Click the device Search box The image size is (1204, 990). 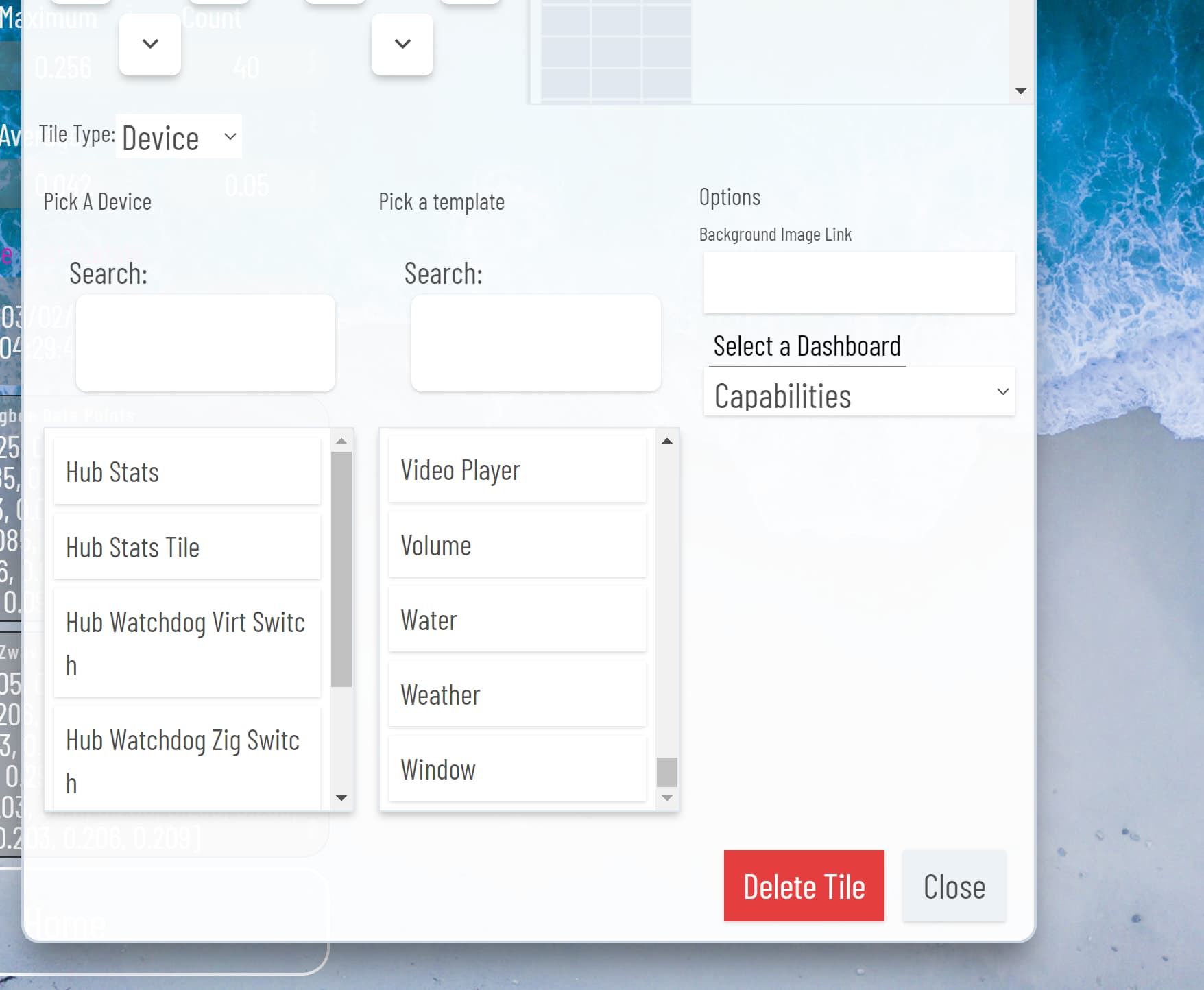(205, 343)
